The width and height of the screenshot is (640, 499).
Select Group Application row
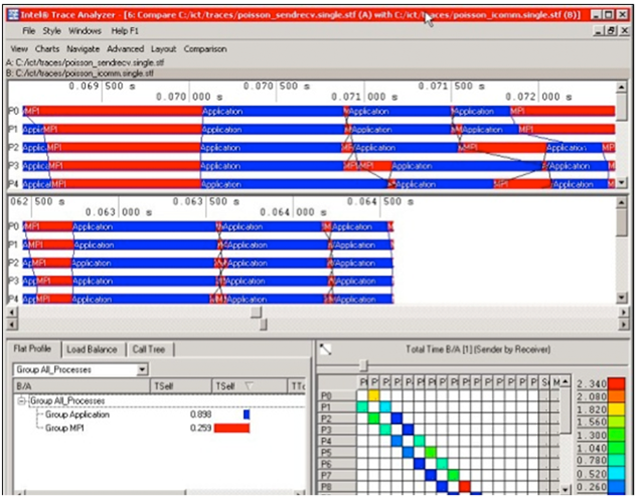click(78, 415)
